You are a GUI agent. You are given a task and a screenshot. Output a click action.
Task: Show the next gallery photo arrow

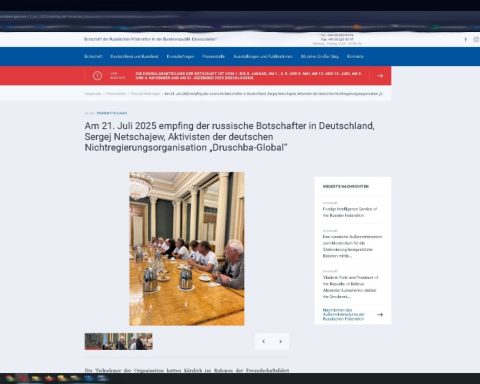(281, 341)
